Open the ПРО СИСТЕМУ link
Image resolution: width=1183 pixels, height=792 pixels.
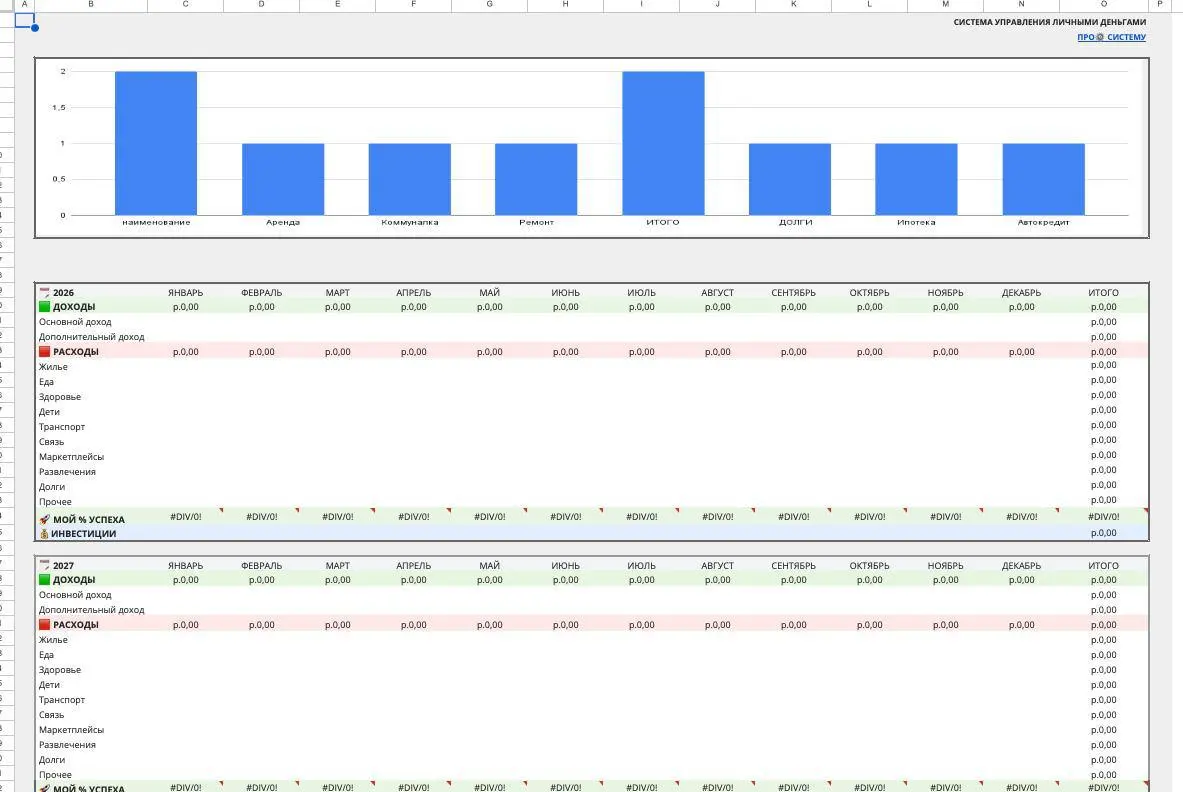(x=1111, y=37)
